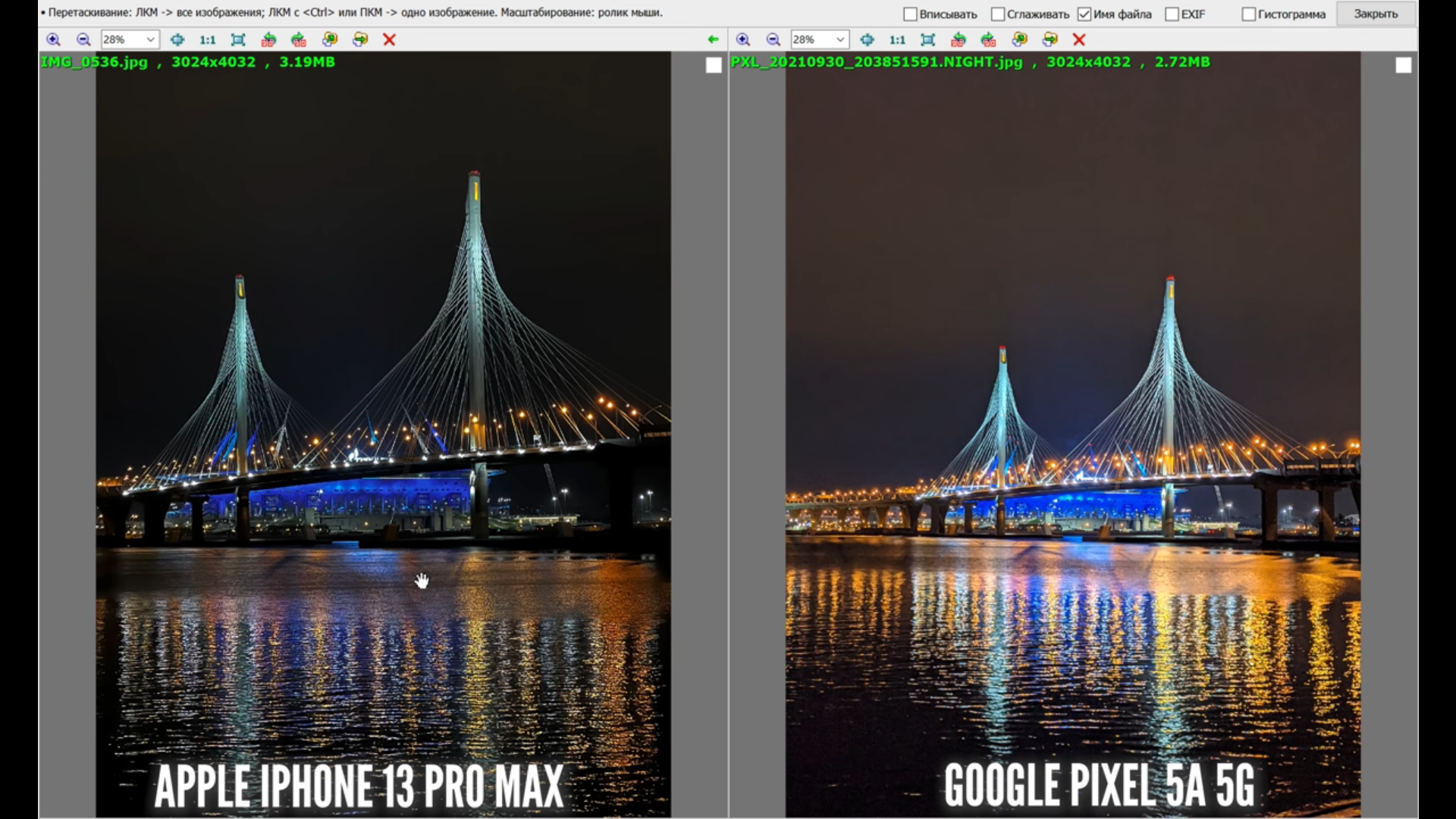Remove right image with red X
Viewport: 1456px width, 819px height.
point(1079,39)
